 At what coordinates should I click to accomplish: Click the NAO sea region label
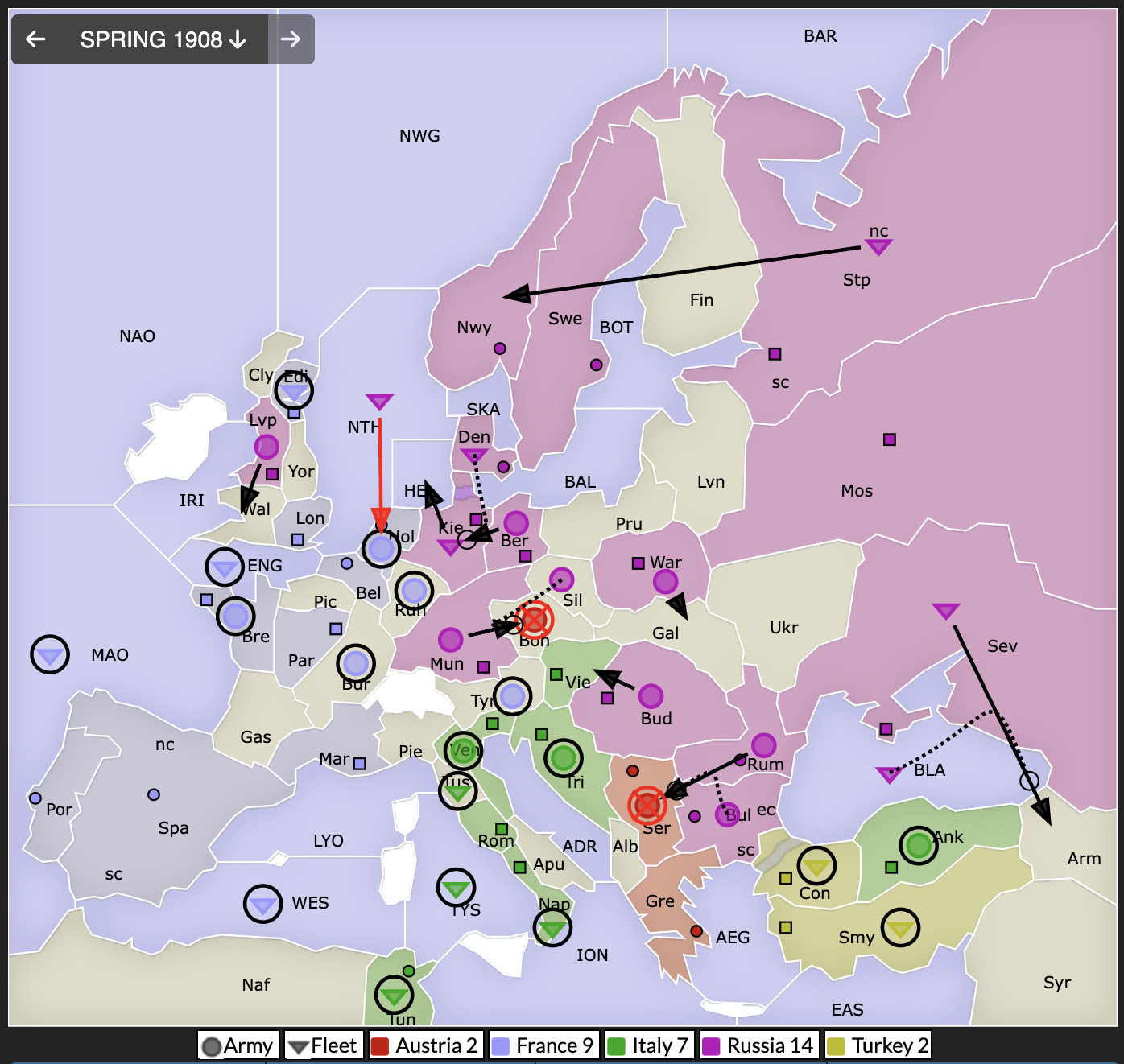(137, 336)
